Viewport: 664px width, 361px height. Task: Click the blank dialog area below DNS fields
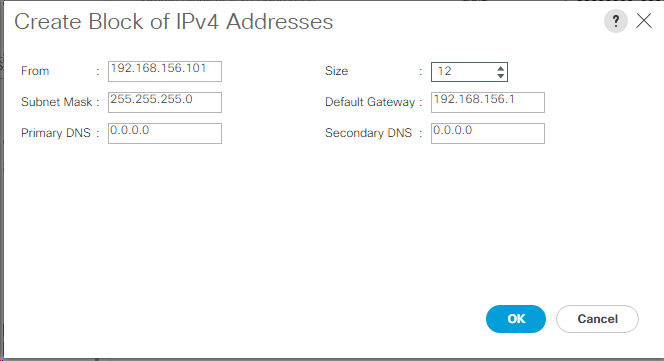pos(296,225)
